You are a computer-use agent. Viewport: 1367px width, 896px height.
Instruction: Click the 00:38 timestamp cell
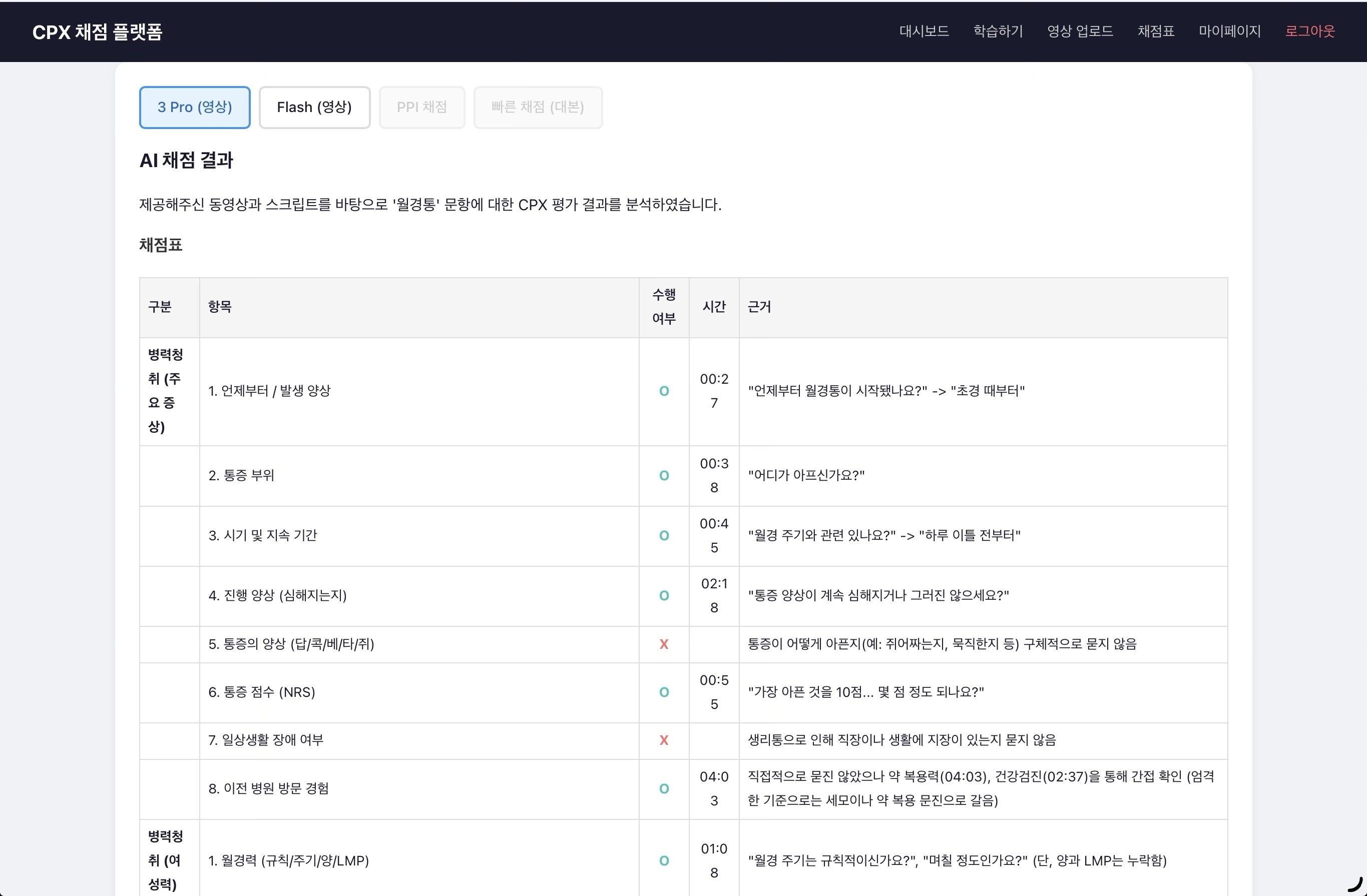714,475
